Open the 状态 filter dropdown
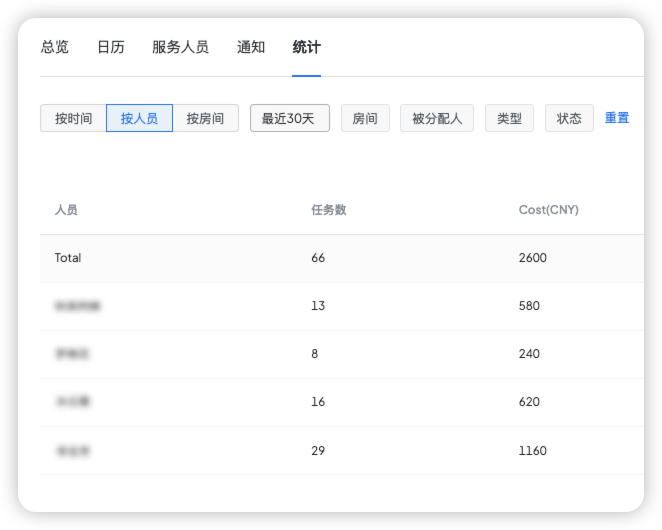The height and width of the screenshot is (530, 662). (569, 118)
